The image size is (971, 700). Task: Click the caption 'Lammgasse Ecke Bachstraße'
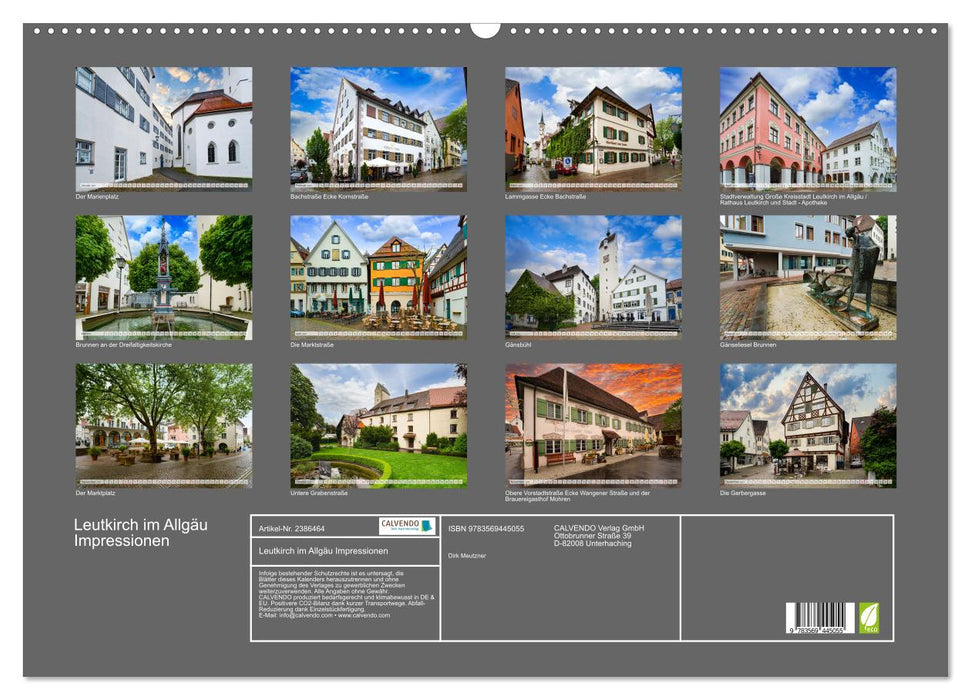[x=545, y=196]
